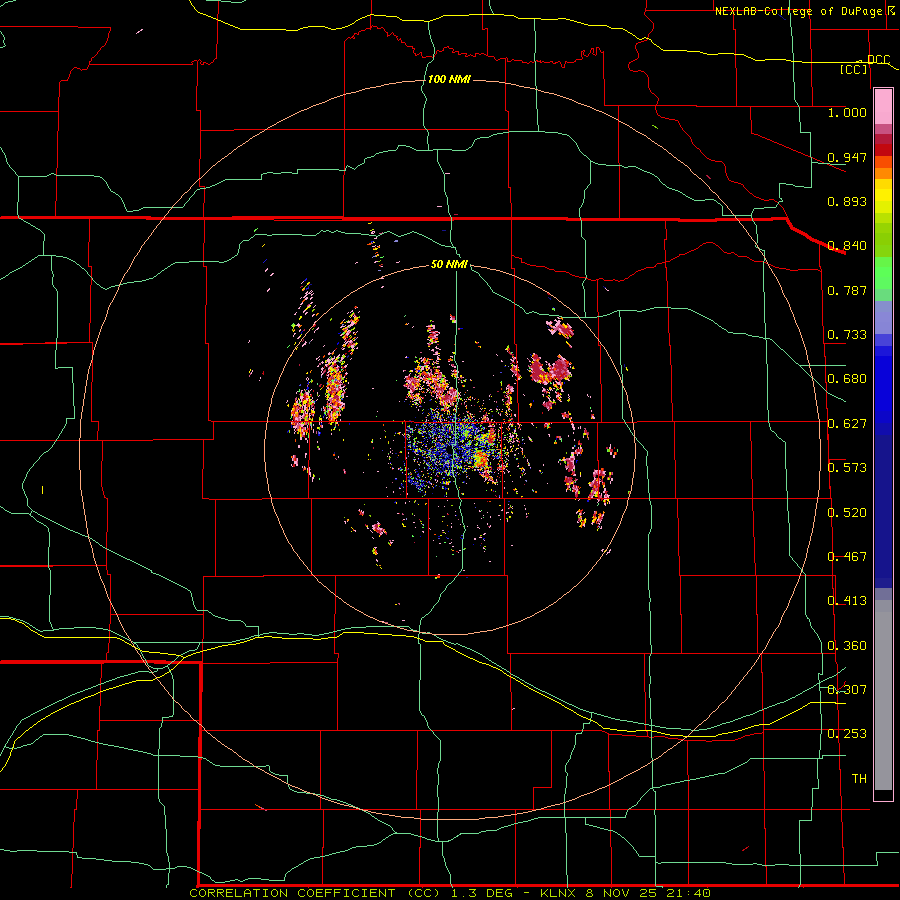Screen dimensions: 900x900
Task: Click the 0.627 color scale label
Action: pos(847,424)
